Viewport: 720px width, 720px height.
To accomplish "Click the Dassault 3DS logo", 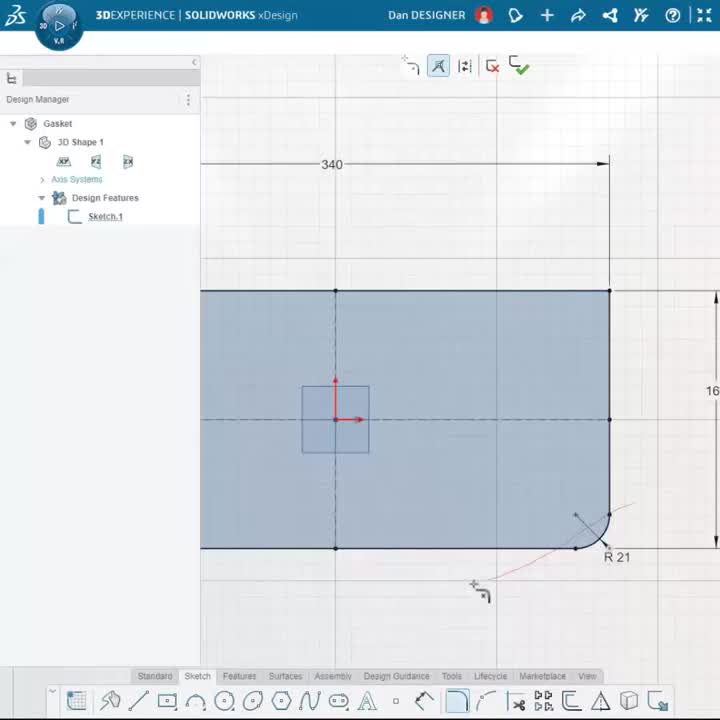I will tap(16, 16).
